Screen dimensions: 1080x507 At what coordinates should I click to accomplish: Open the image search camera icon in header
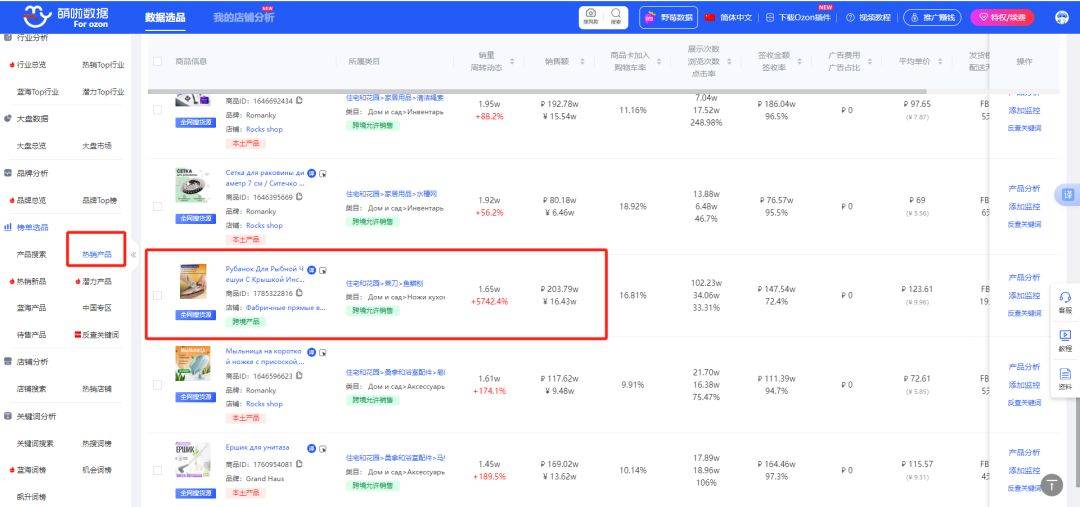tap(591, 16)
